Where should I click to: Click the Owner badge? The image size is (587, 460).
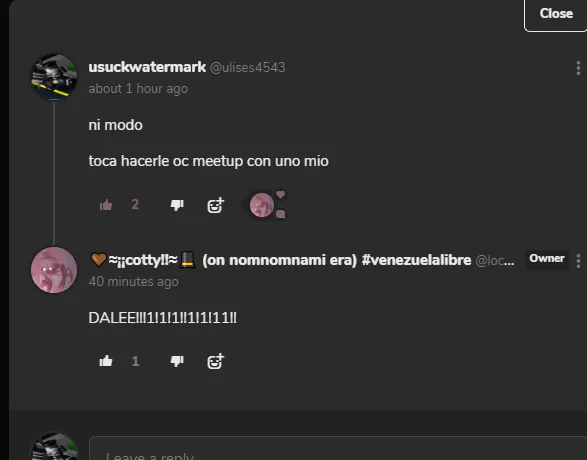pyautogui.click(x=547, y=259)
